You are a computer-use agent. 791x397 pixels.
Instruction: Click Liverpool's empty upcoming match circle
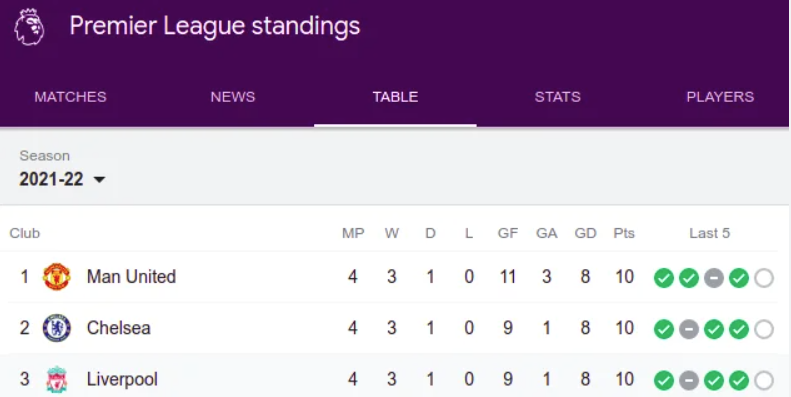(x=764, y=381)
